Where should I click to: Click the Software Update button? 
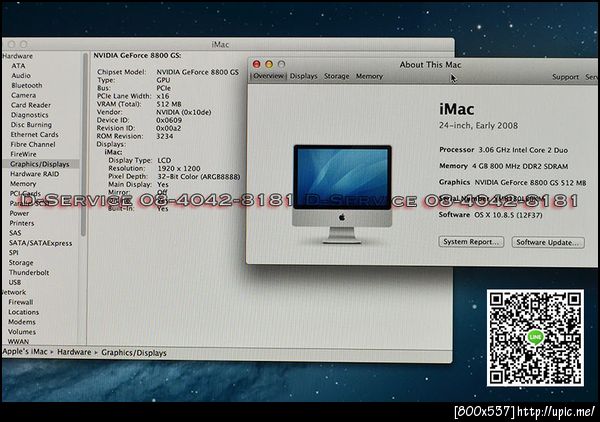[x=548, y=243]
